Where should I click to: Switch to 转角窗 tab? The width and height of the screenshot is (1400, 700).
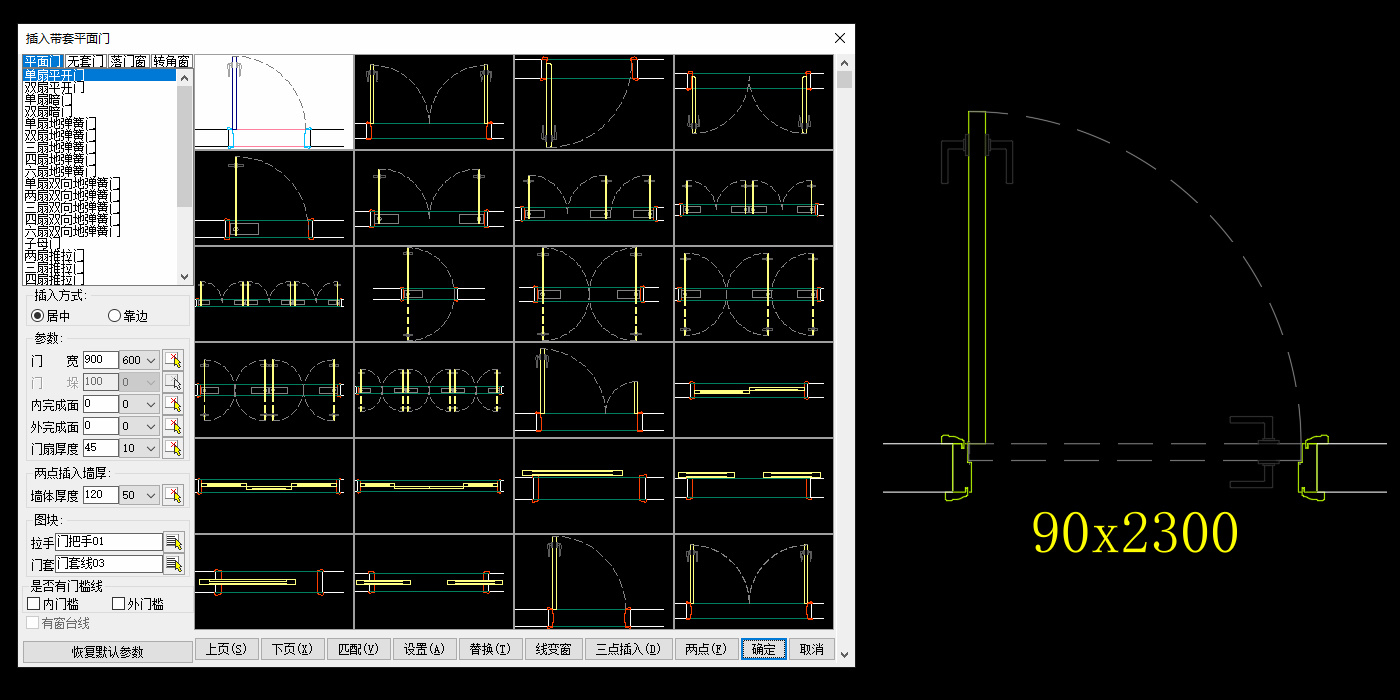tap(172, 62)
